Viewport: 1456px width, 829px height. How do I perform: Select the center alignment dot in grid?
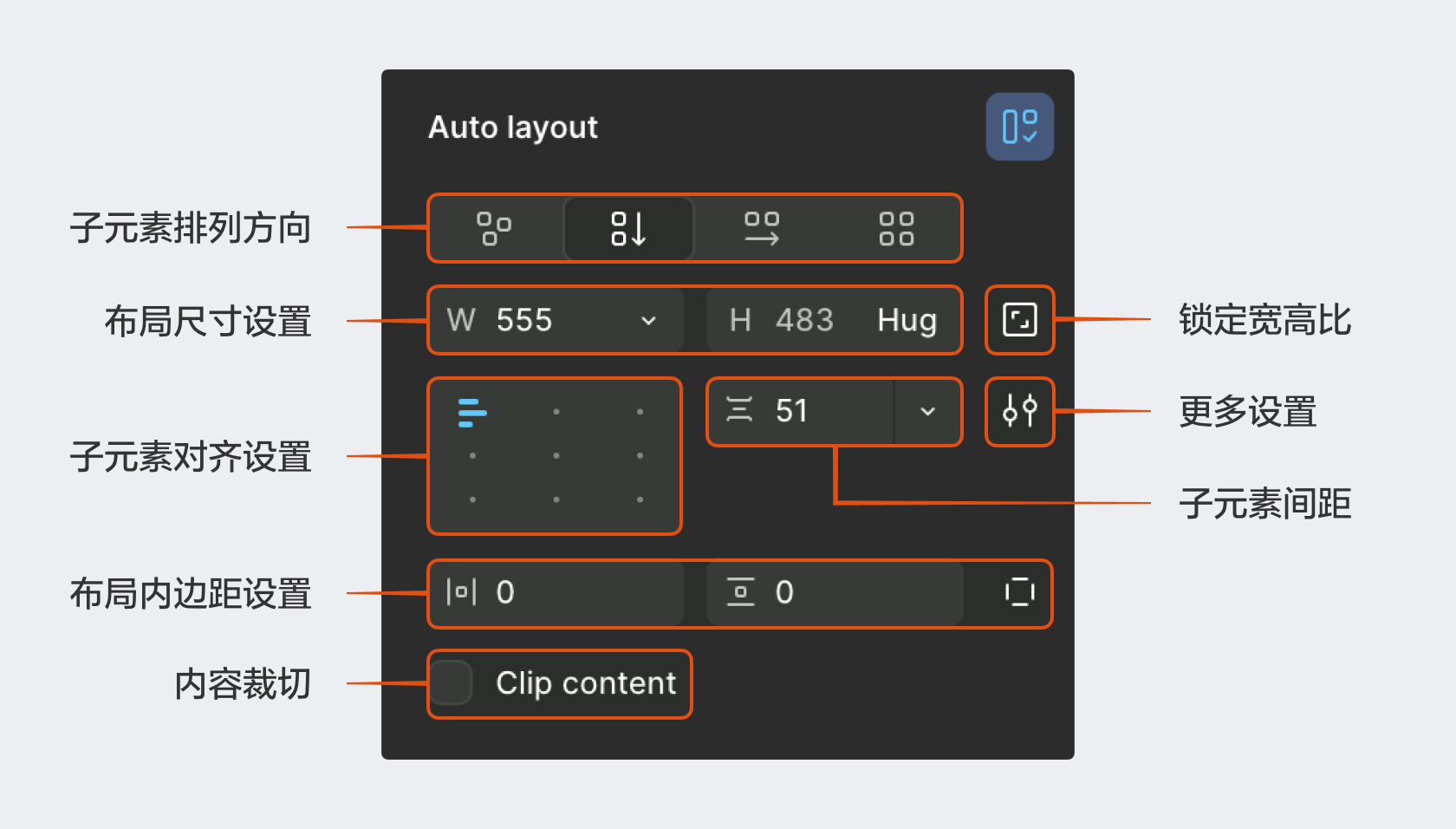[x=556, y=455]
